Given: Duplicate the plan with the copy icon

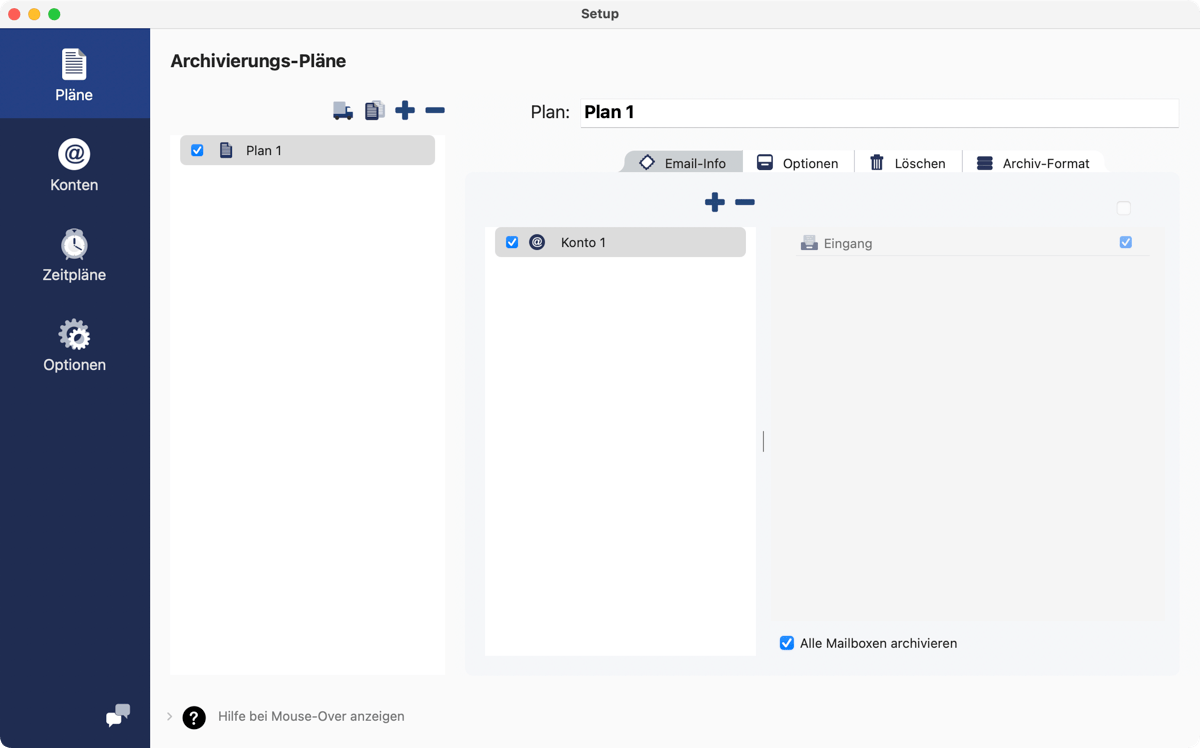Looking at the screenshot, I should tap(374, 111).
